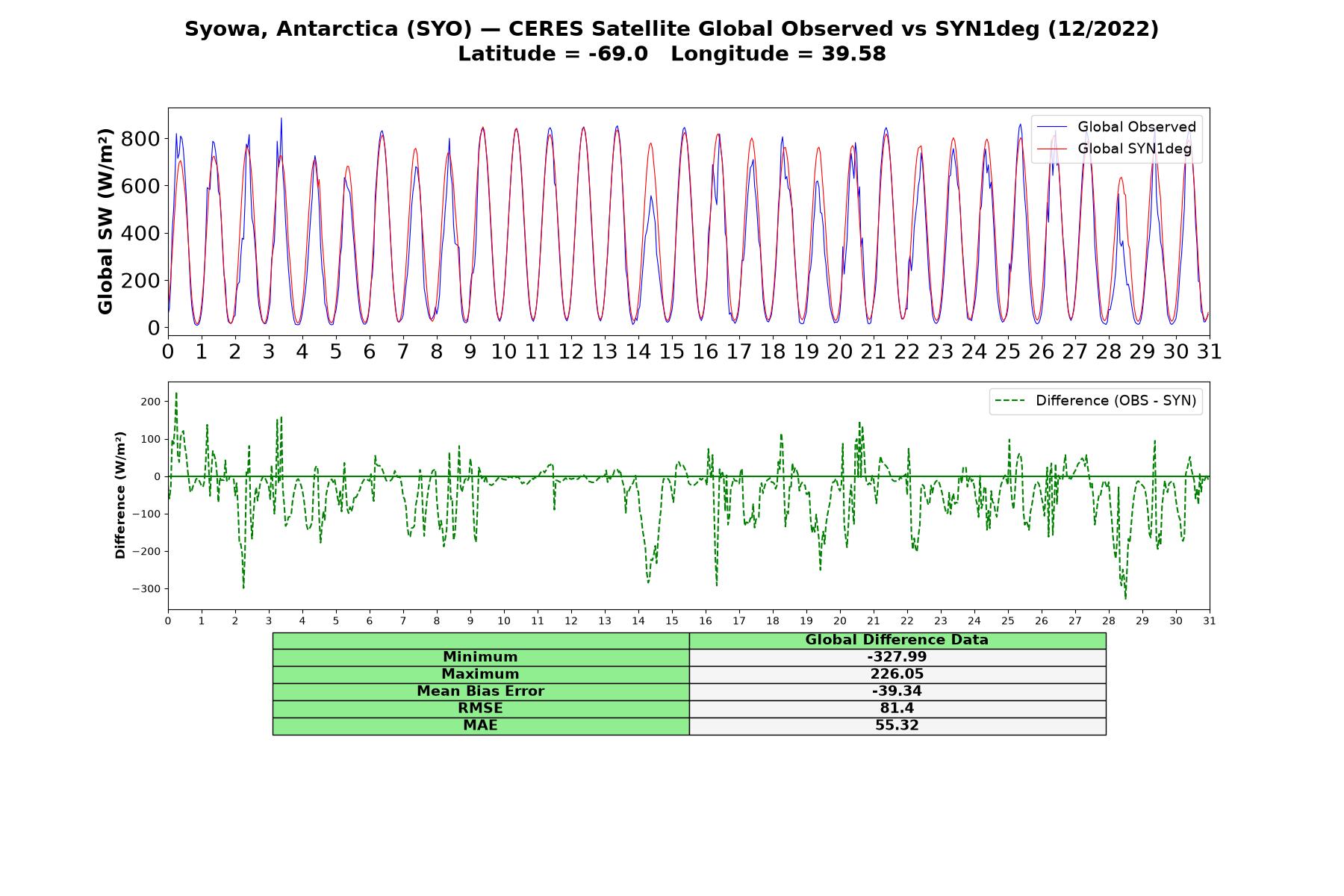The image size is (1344, 896).
Task: Click the Latitude and Longitude subtitle
Action: tap(671, 54)
